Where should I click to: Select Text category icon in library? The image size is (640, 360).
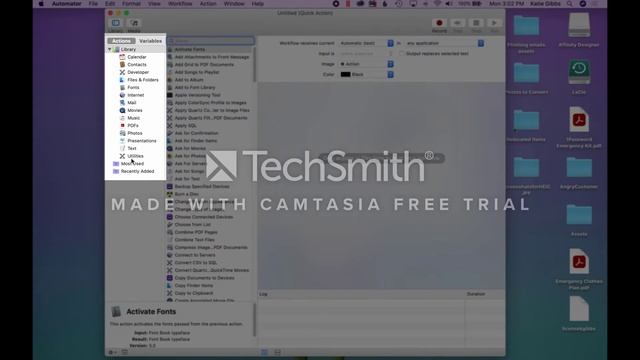click(x=122, y=149)
